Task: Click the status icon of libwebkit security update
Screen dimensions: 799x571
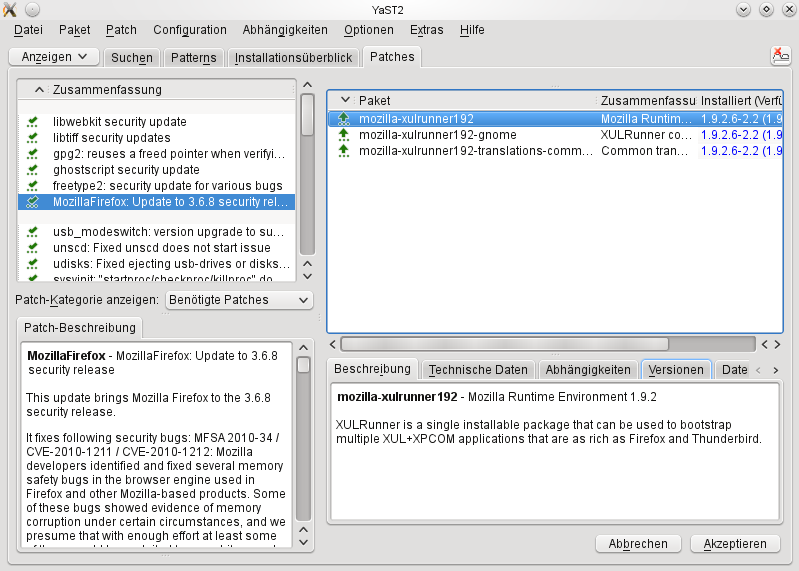Action: (33, 122)
